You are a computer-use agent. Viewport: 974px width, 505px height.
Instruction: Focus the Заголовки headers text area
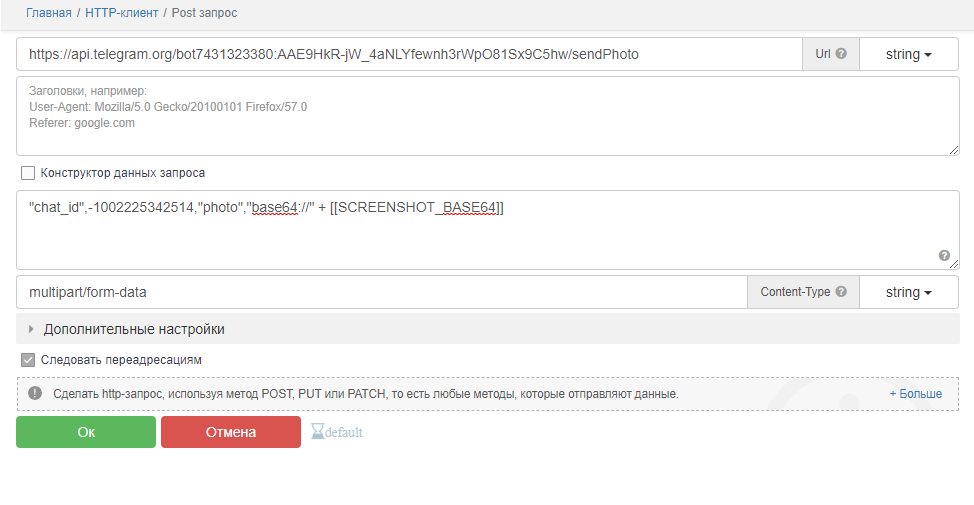(x=480, y=116)
